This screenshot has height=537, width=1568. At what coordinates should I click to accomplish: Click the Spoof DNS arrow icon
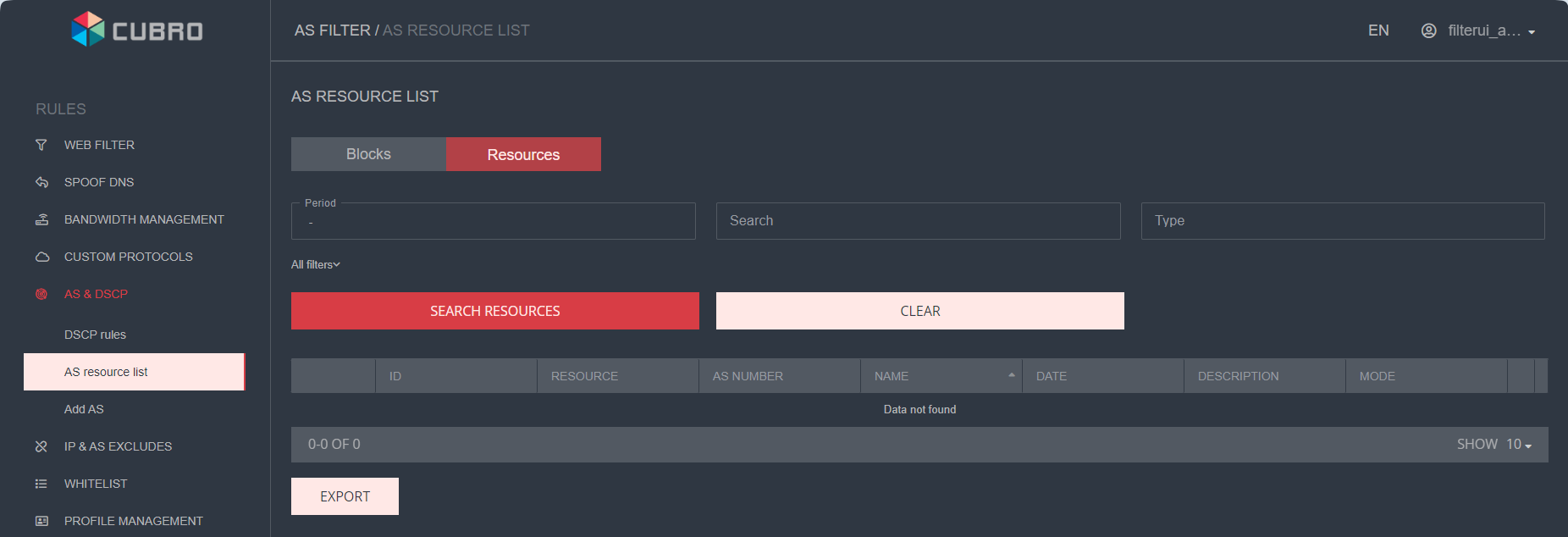click(x=41, y=182)
